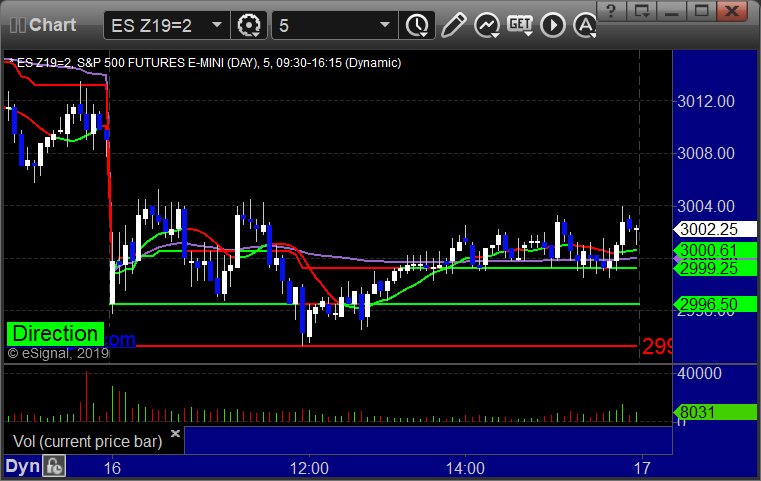Open the chart studies line-graph icon
Image resolution: width=761 pixels, height=481 pixels.
(487, 25)
